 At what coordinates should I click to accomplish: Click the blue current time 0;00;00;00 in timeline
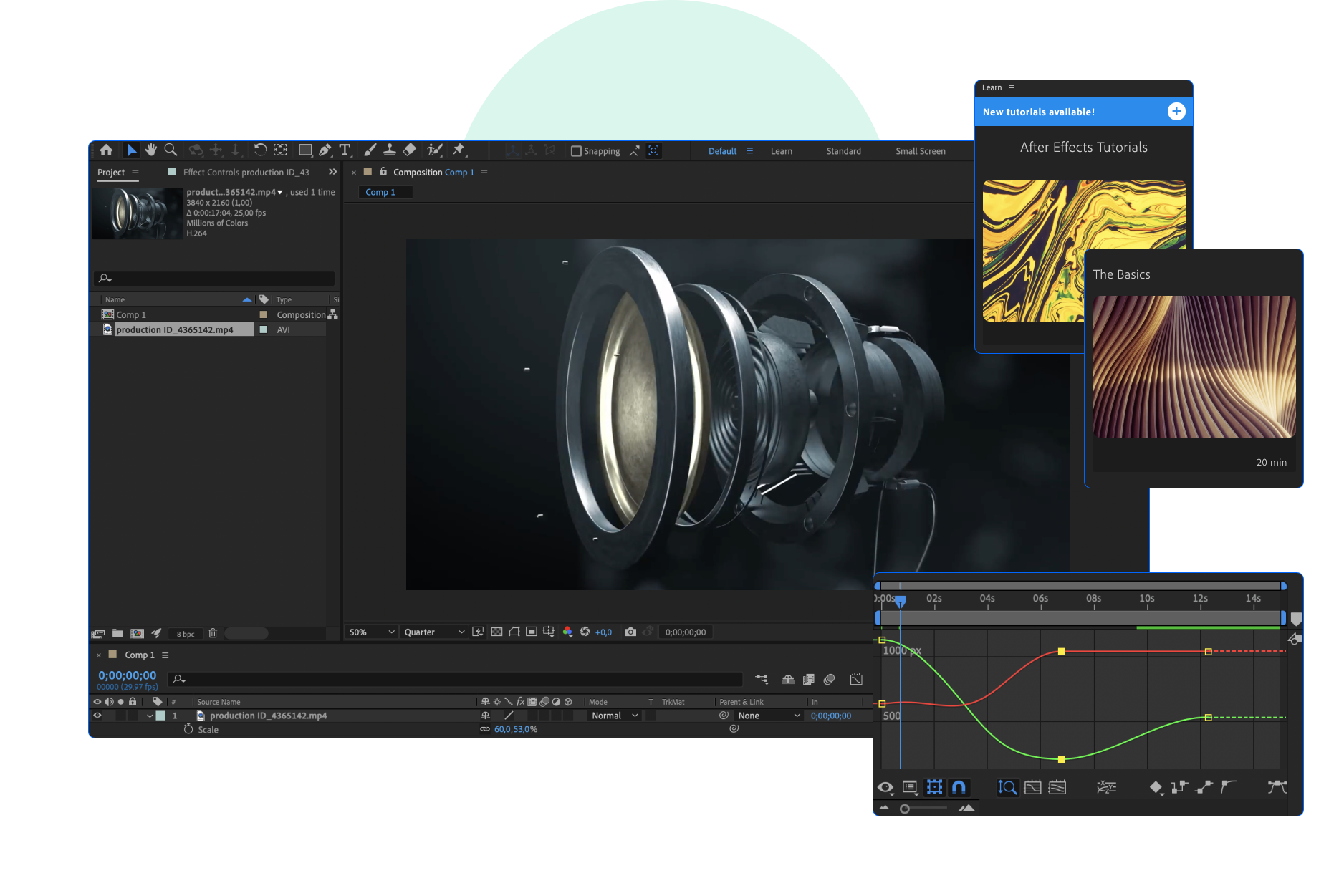click(x=127, y=675)
